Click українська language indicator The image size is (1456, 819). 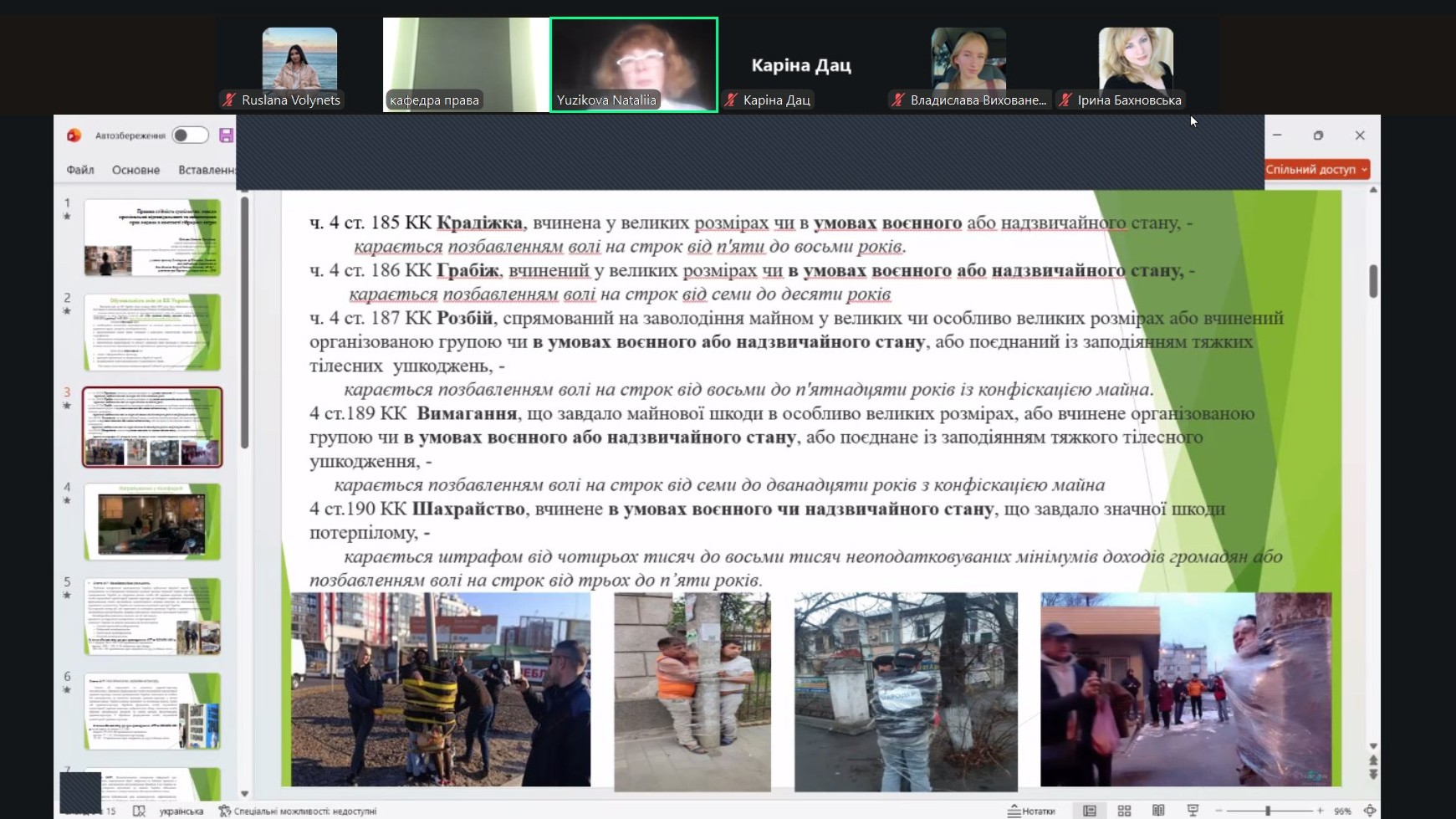[181, 811]
